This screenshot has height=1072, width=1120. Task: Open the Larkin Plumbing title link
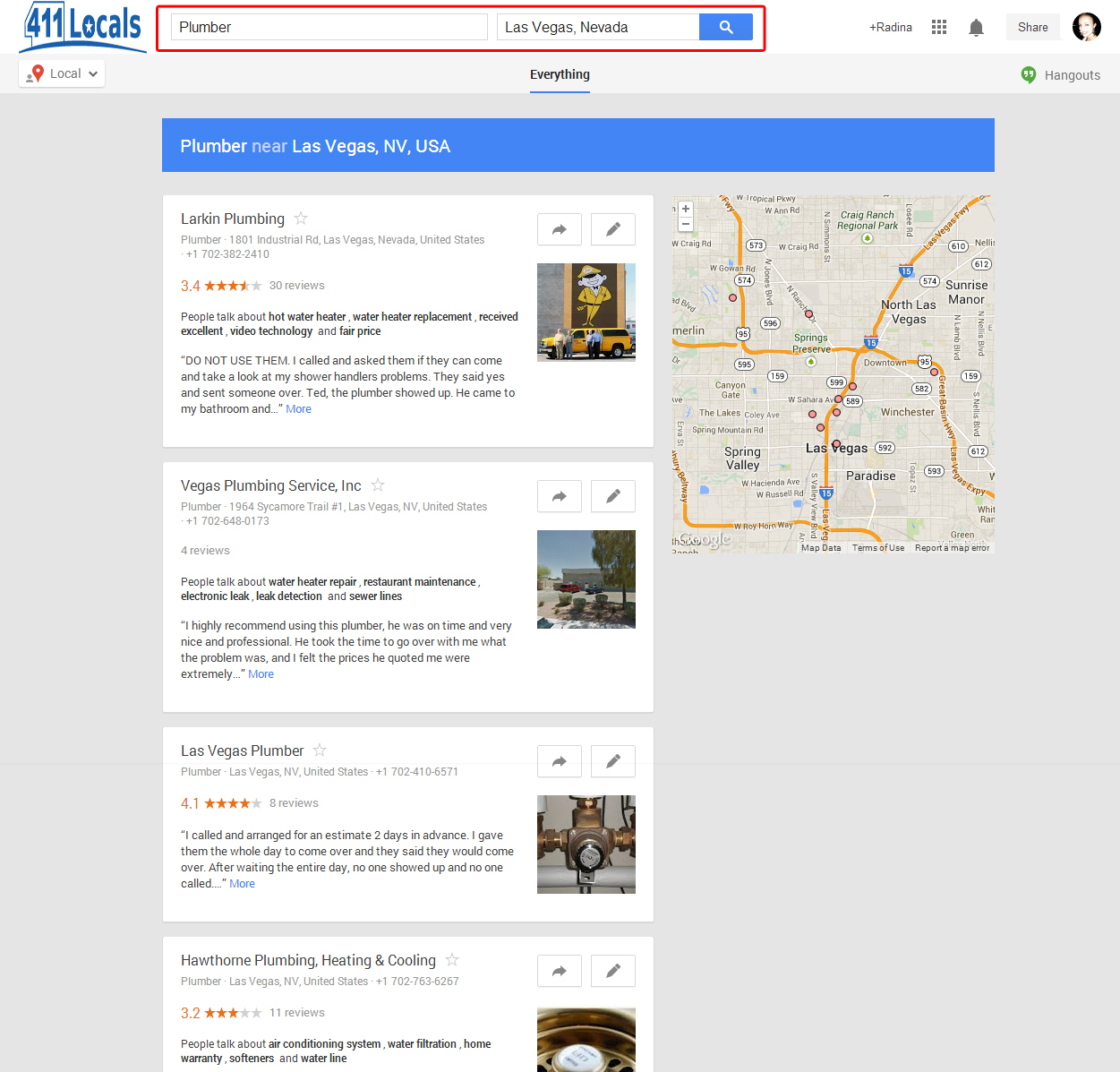click(233, 219)
